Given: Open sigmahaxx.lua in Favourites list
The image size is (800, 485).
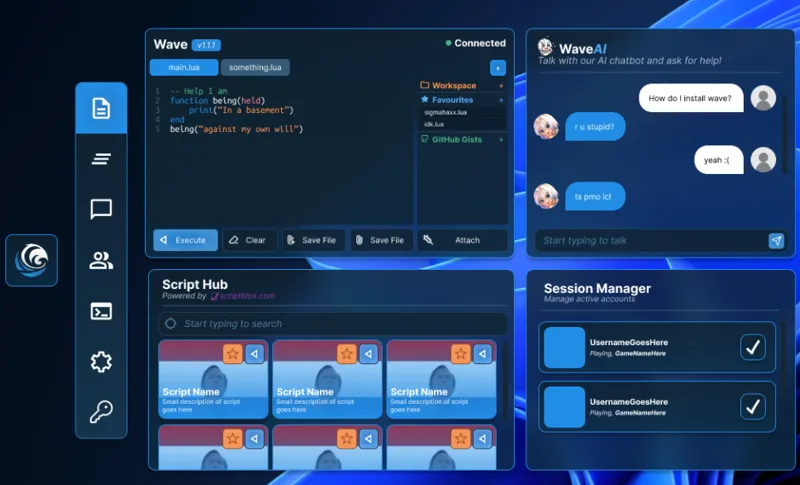Looking at the screenshot, I should pos(446,113).
